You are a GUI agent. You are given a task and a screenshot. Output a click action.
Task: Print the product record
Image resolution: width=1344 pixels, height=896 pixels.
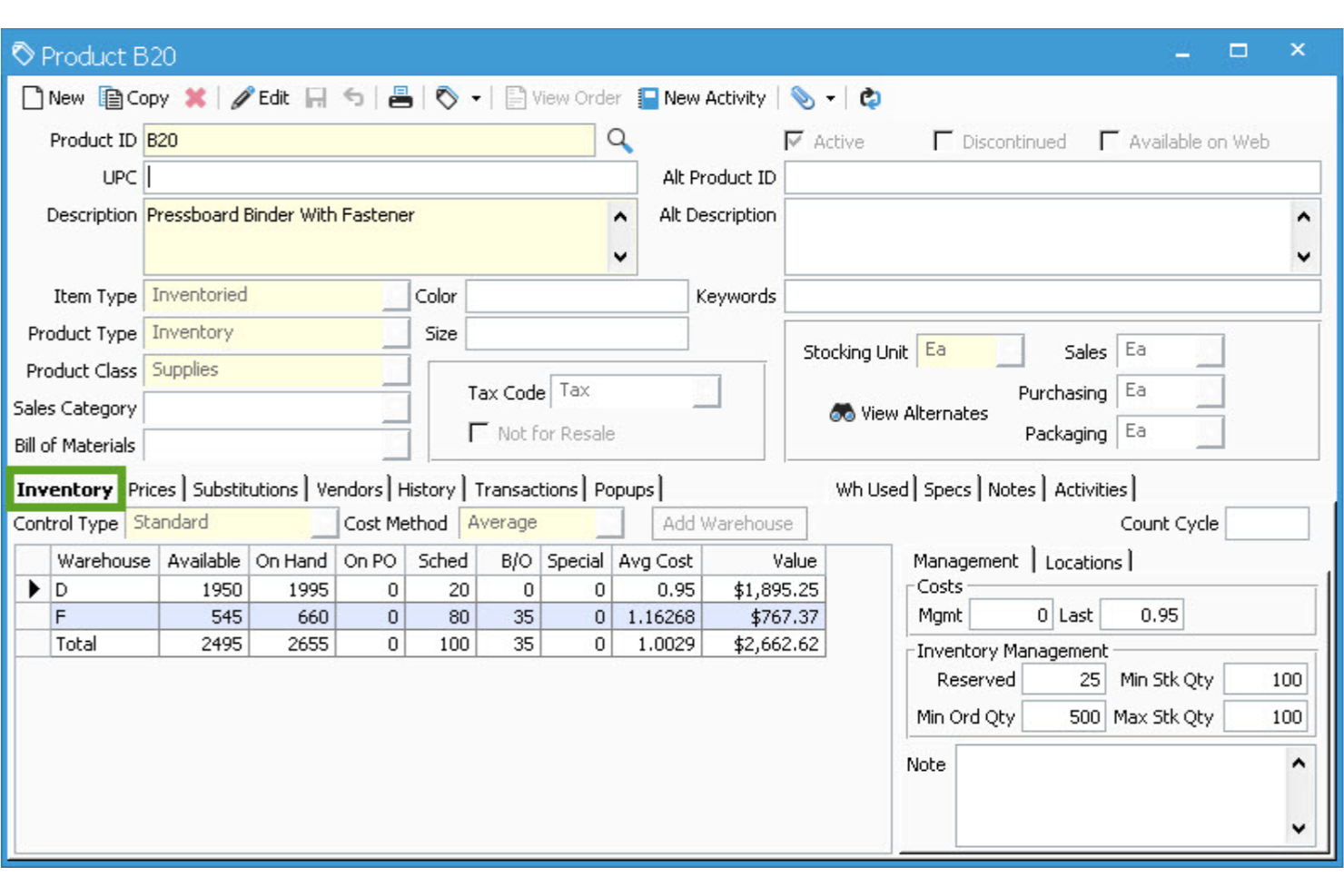400,98
